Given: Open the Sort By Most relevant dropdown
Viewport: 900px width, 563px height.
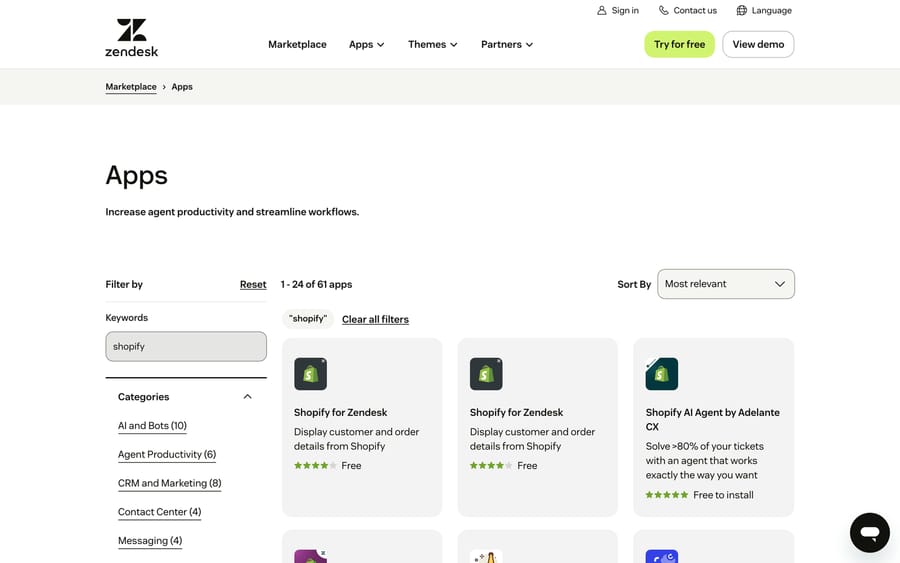Looking at the screenshot, I should click(726, 284).
